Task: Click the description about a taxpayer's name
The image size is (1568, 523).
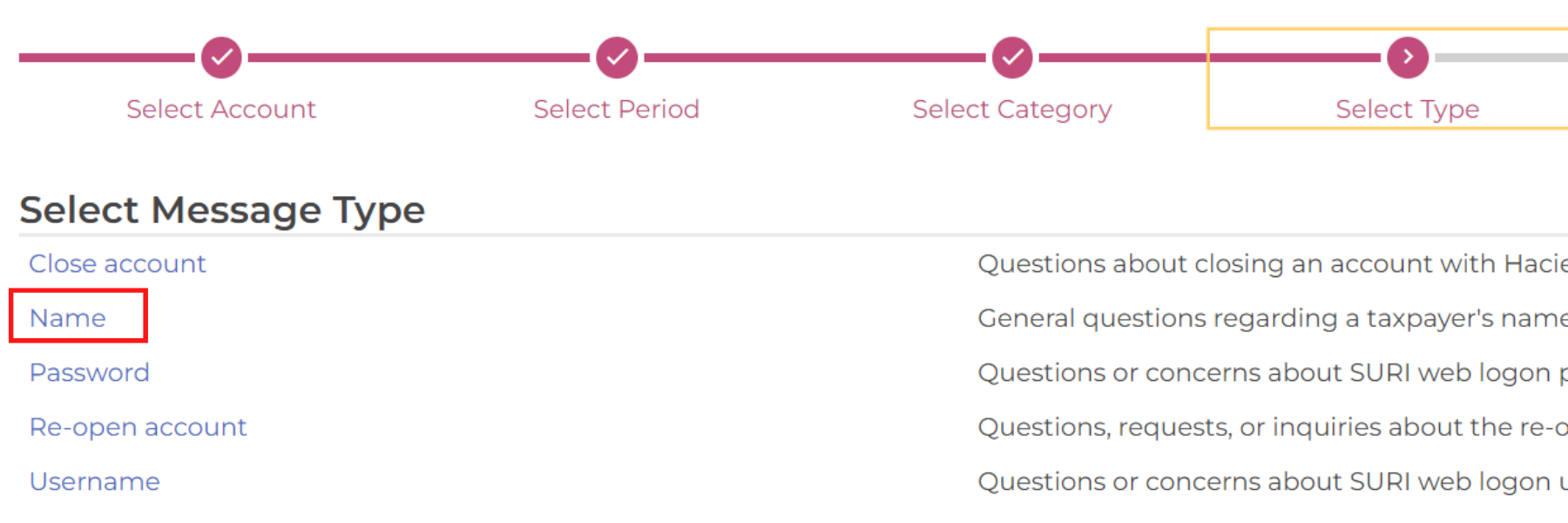Action: [x=1273, y=318]
